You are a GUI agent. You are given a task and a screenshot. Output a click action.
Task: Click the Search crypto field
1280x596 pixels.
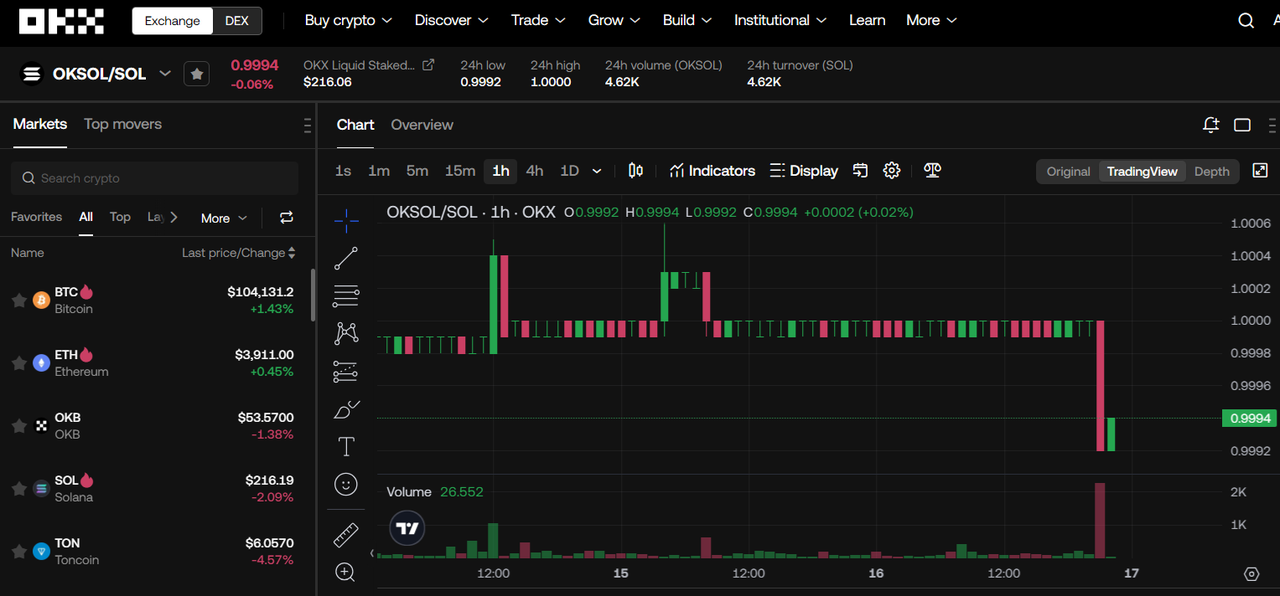tap(155, 178)
